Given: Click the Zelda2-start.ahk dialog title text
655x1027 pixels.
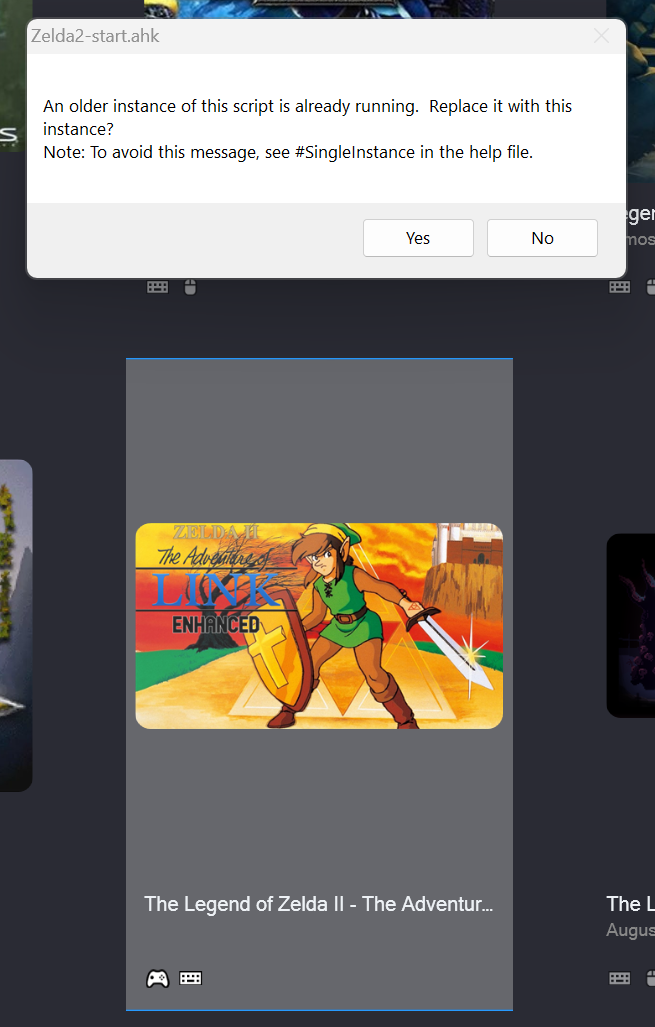Looking at the screenshot, I should 95,36.
